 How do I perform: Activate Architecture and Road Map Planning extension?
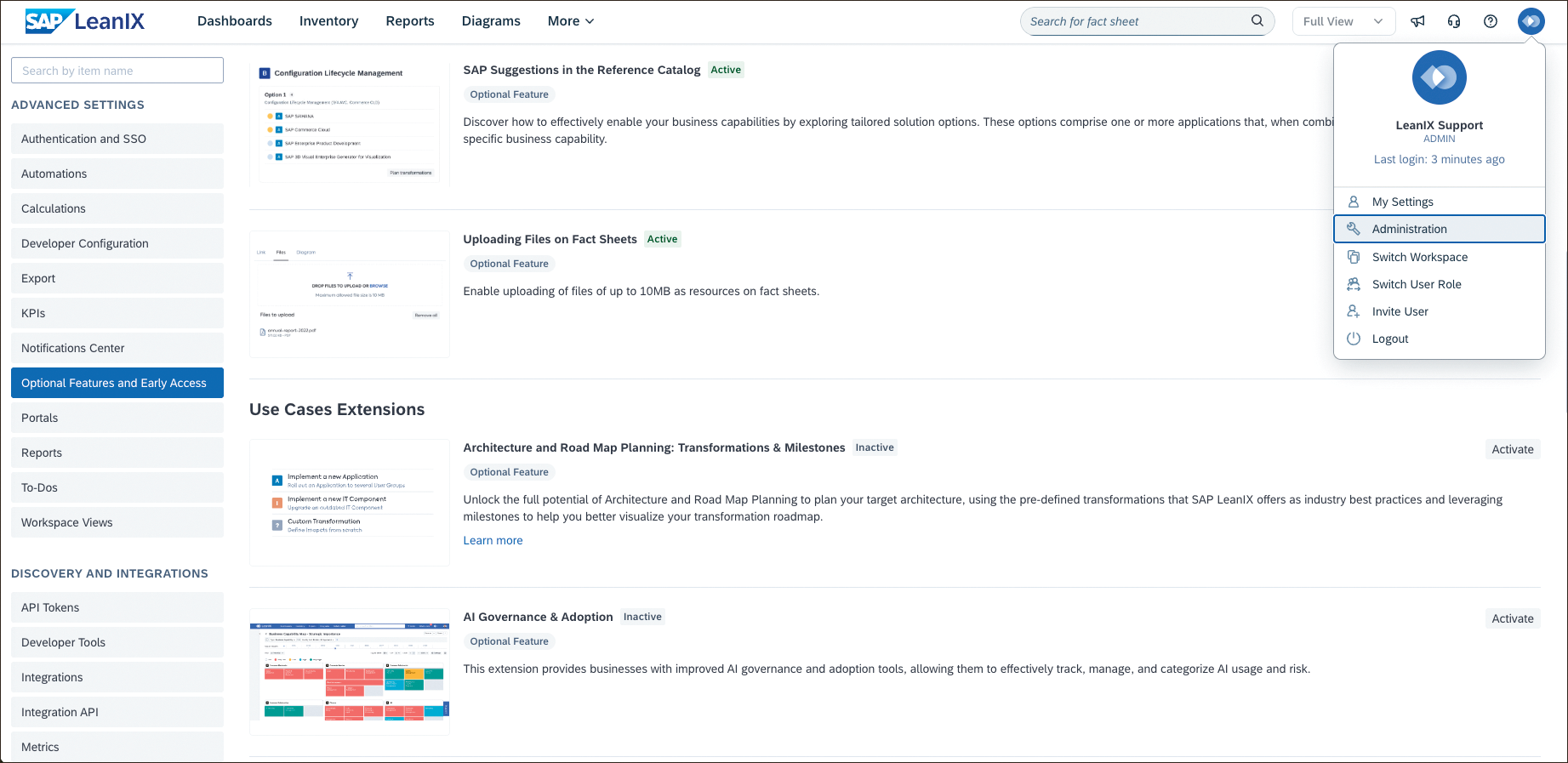pos(1513,449)
